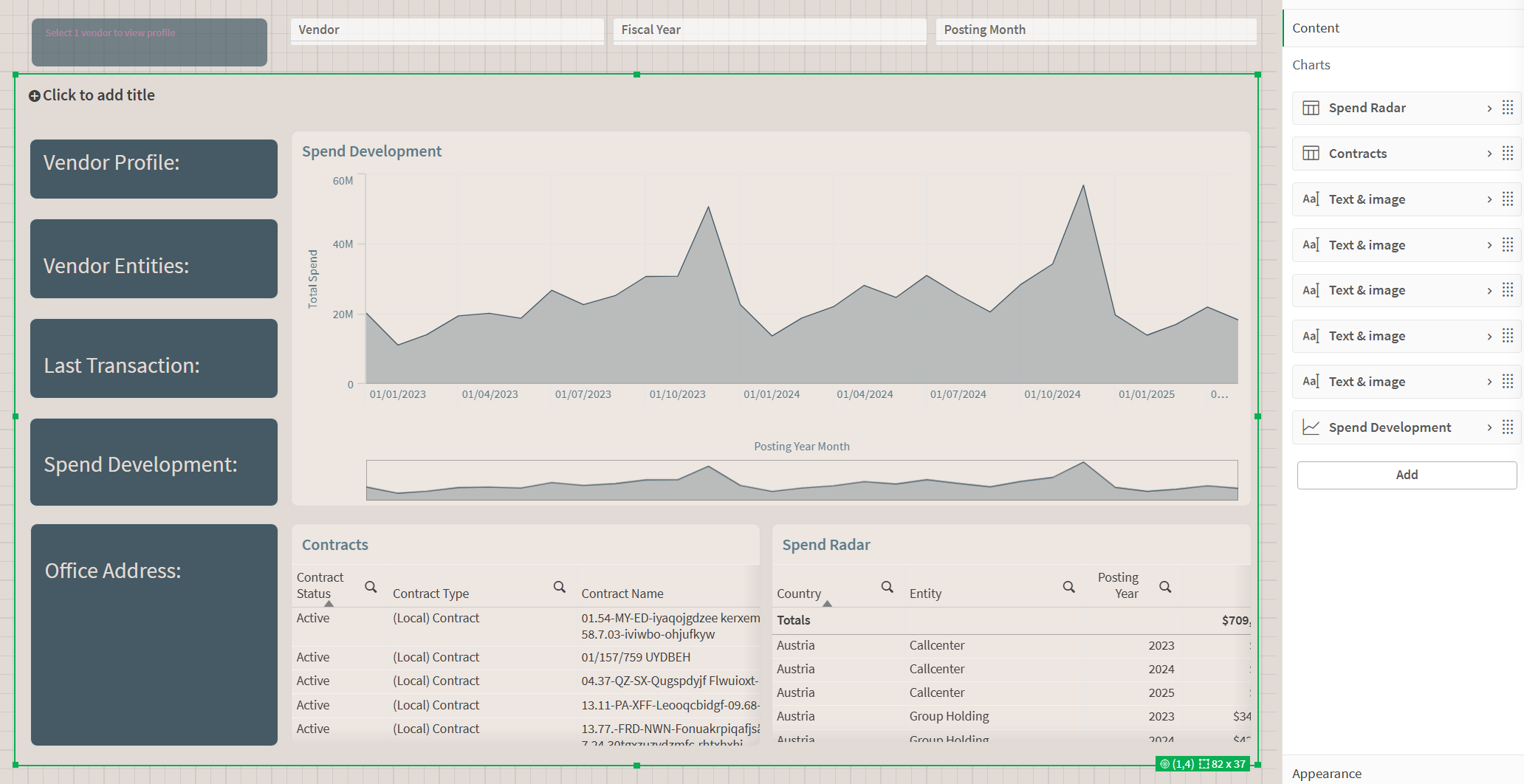Search the Entity column in Spend Radar
The width and height of the screenshot is (1524, 784).
tap(1068, 587)
